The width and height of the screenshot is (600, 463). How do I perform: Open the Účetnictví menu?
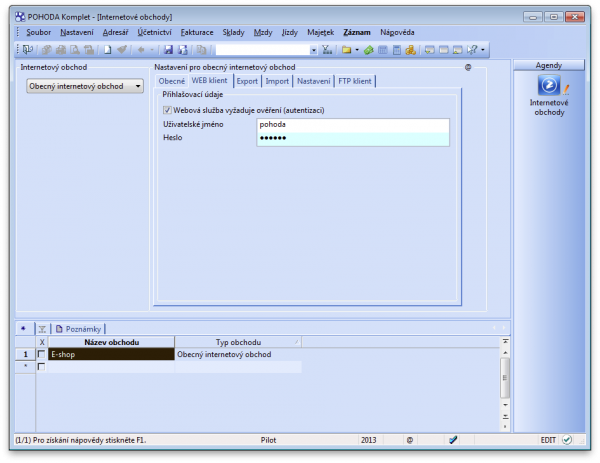click(154, 33)
